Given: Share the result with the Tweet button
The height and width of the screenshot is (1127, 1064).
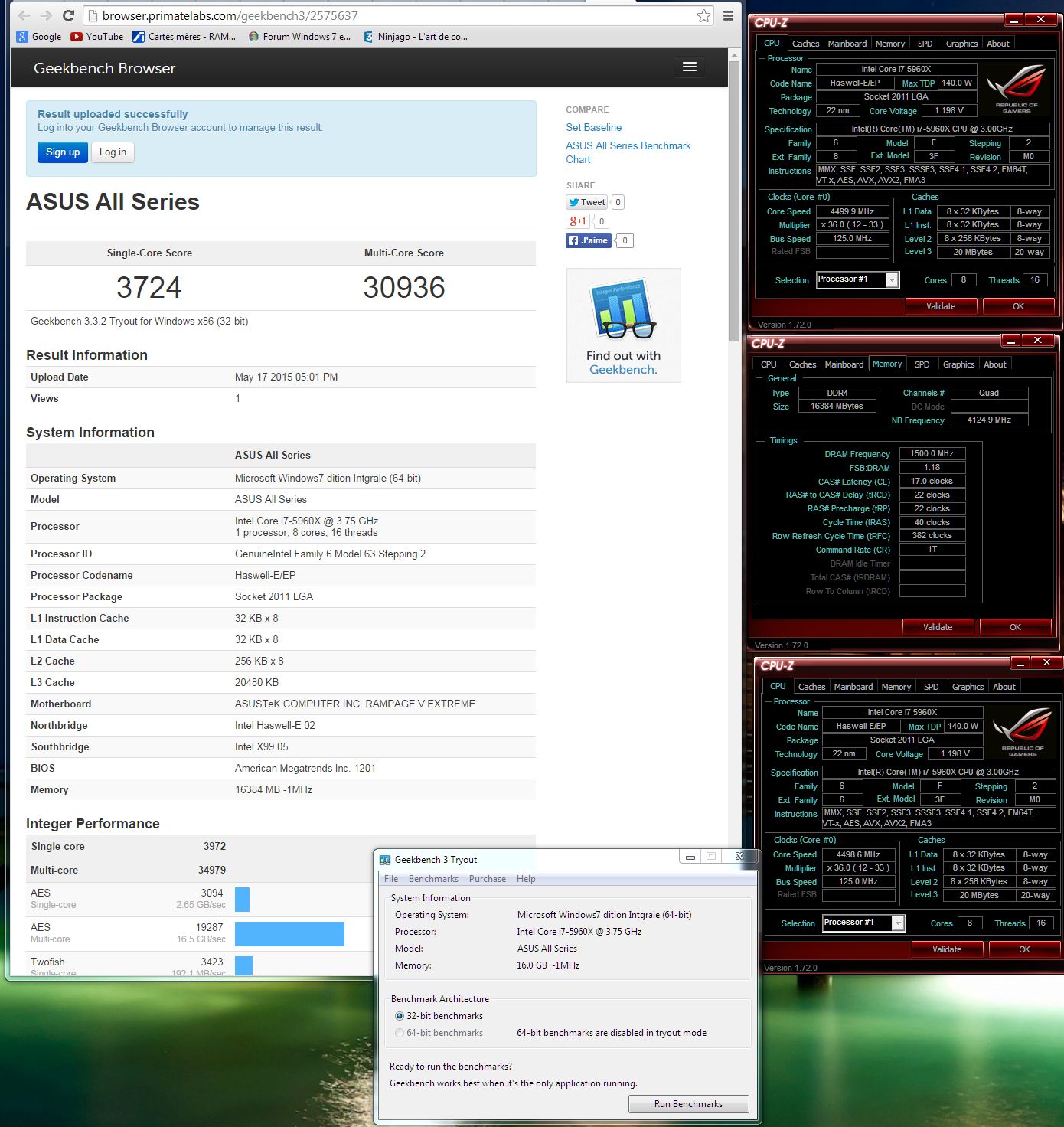Looking at the screenshot, I should coord(587,202).
